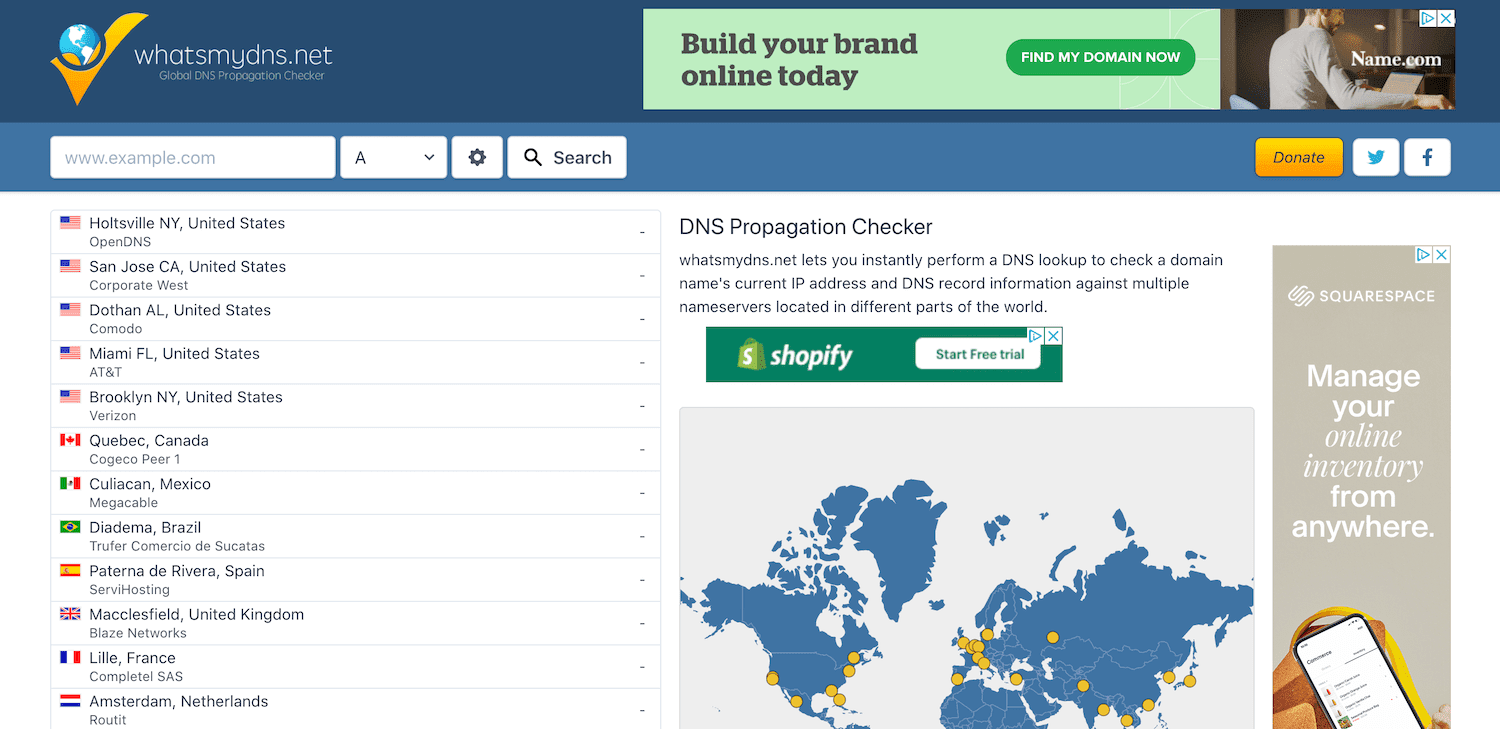Open whatsmydns.net Twitter page
Image resolution: width=1500 pixels, height=729 pixels.
1376,157
